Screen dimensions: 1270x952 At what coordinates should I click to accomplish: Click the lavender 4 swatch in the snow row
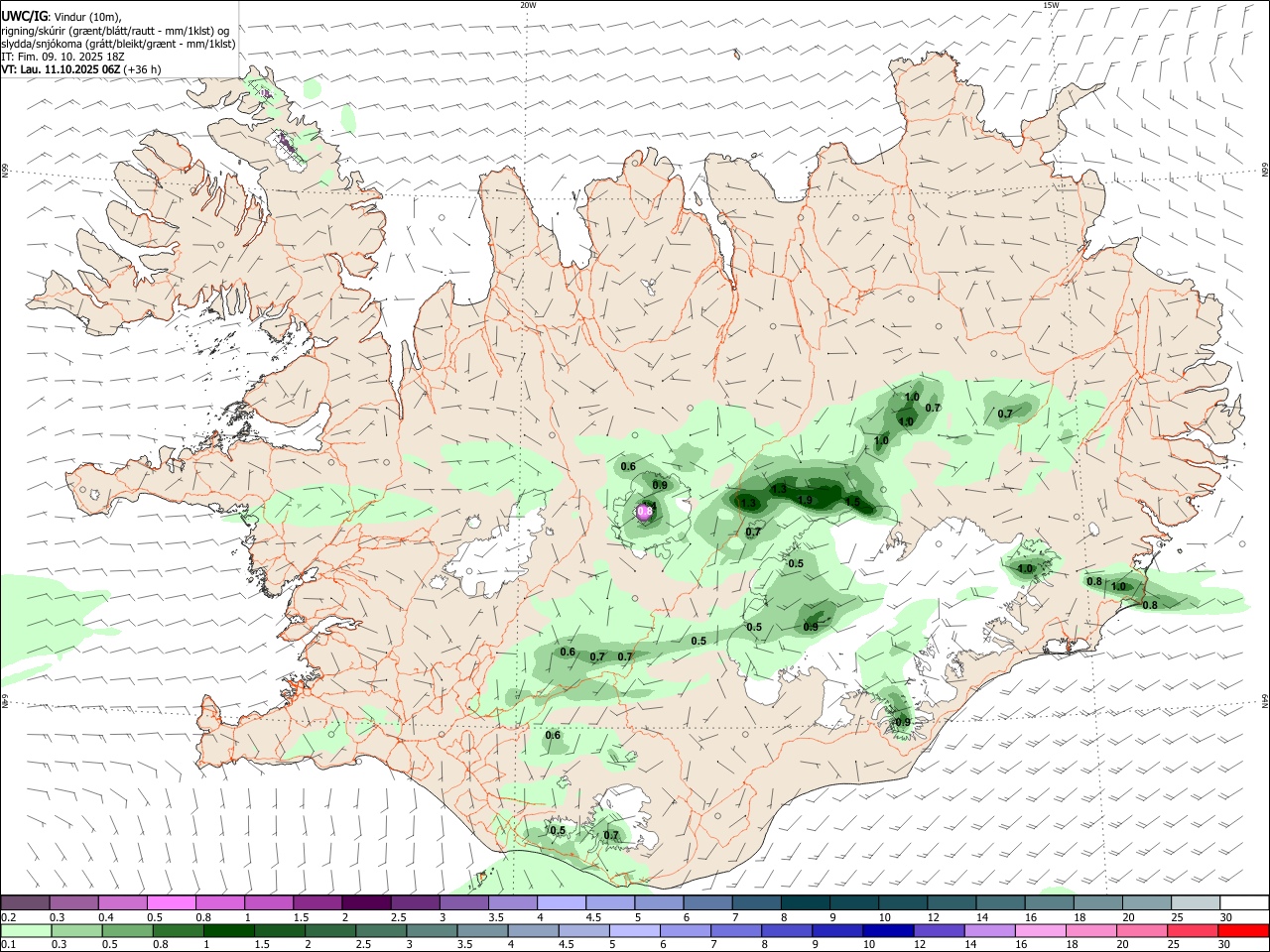point(562,902)
